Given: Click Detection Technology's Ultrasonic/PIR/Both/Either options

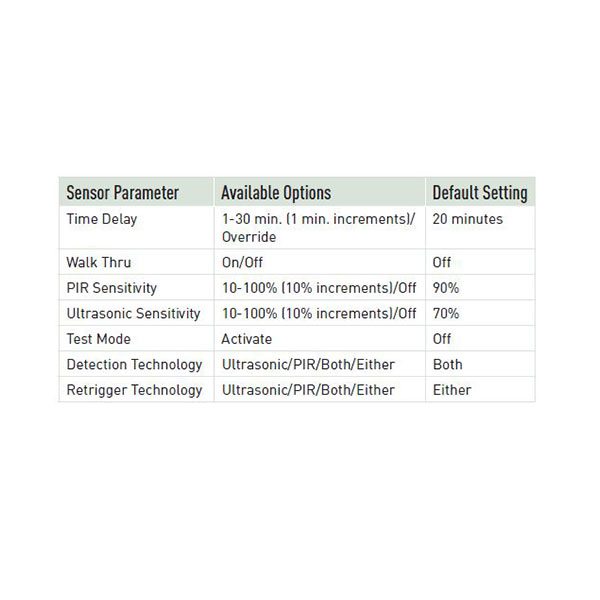Looking at the screenshot, I should tap(308, 365).
